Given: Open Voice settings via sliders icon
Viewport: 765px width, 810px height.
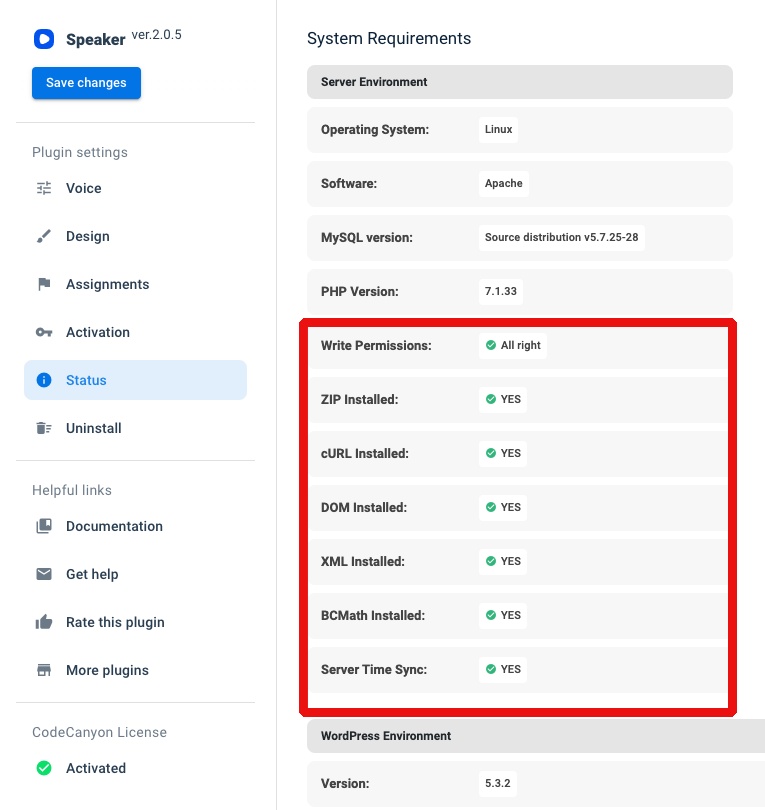Looking at the screenshot, I should [x=44, y=188].
